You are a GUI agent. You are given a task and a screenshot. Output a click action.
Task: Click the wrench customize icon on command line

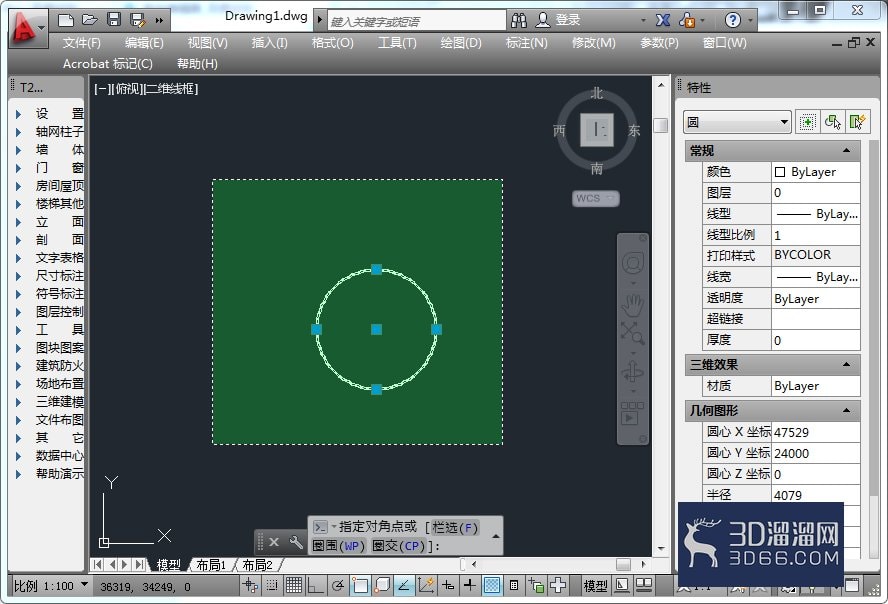pyautogui.click(x=296, y=542)
